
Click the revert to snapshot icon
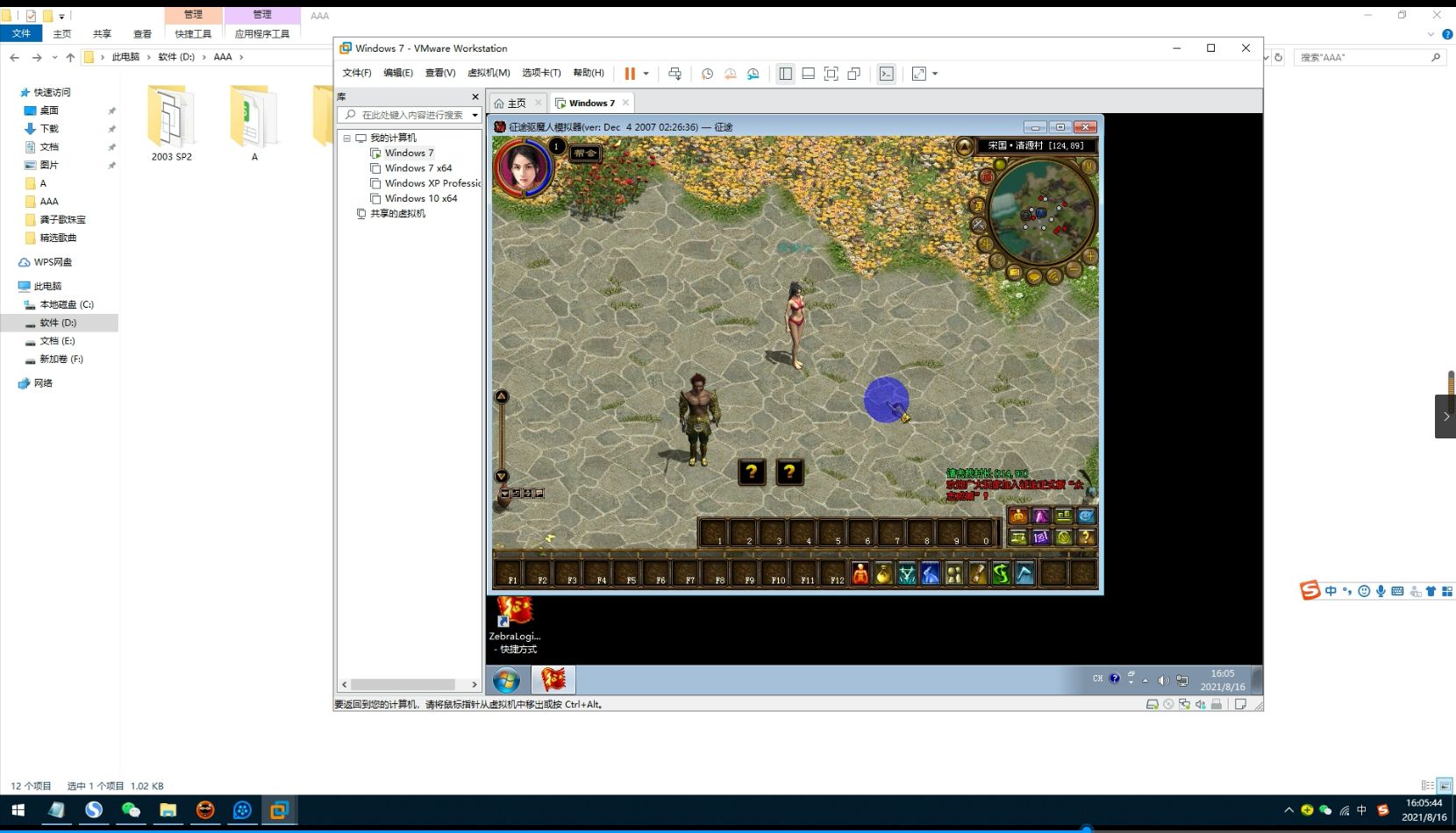click(730, 74)
